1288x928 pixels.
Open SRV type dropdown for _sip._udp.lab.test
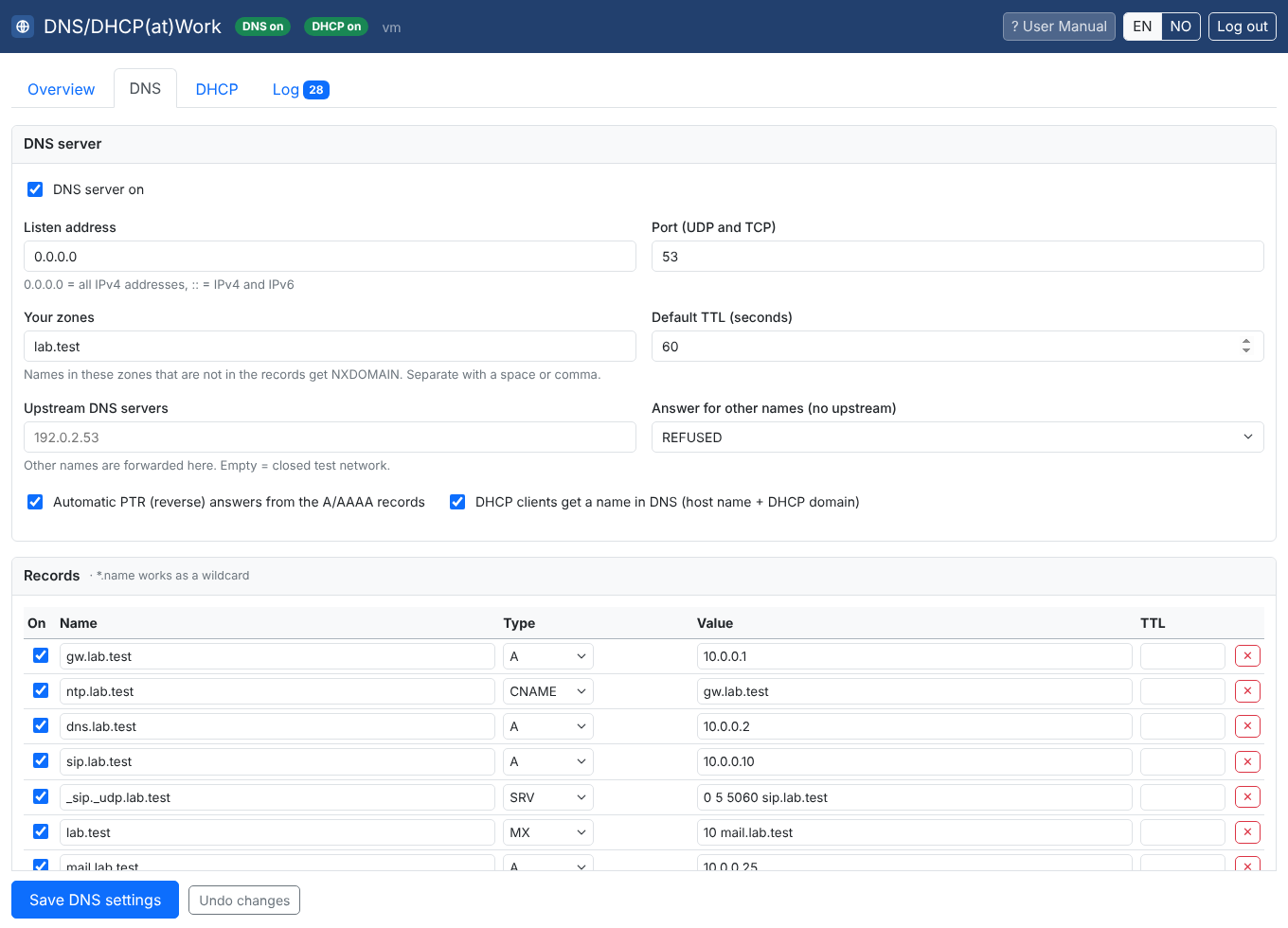point(548,797)
